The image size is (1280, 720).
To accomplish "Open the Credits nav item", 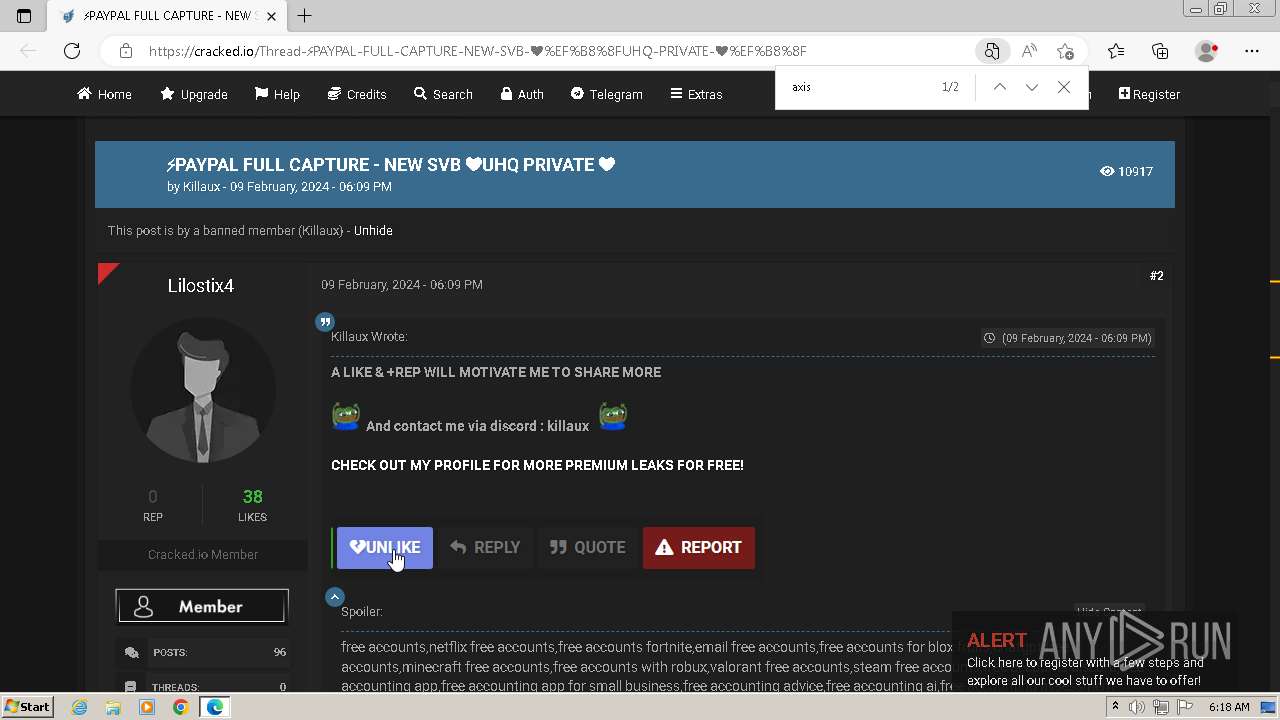I will (x=357, y=94).
